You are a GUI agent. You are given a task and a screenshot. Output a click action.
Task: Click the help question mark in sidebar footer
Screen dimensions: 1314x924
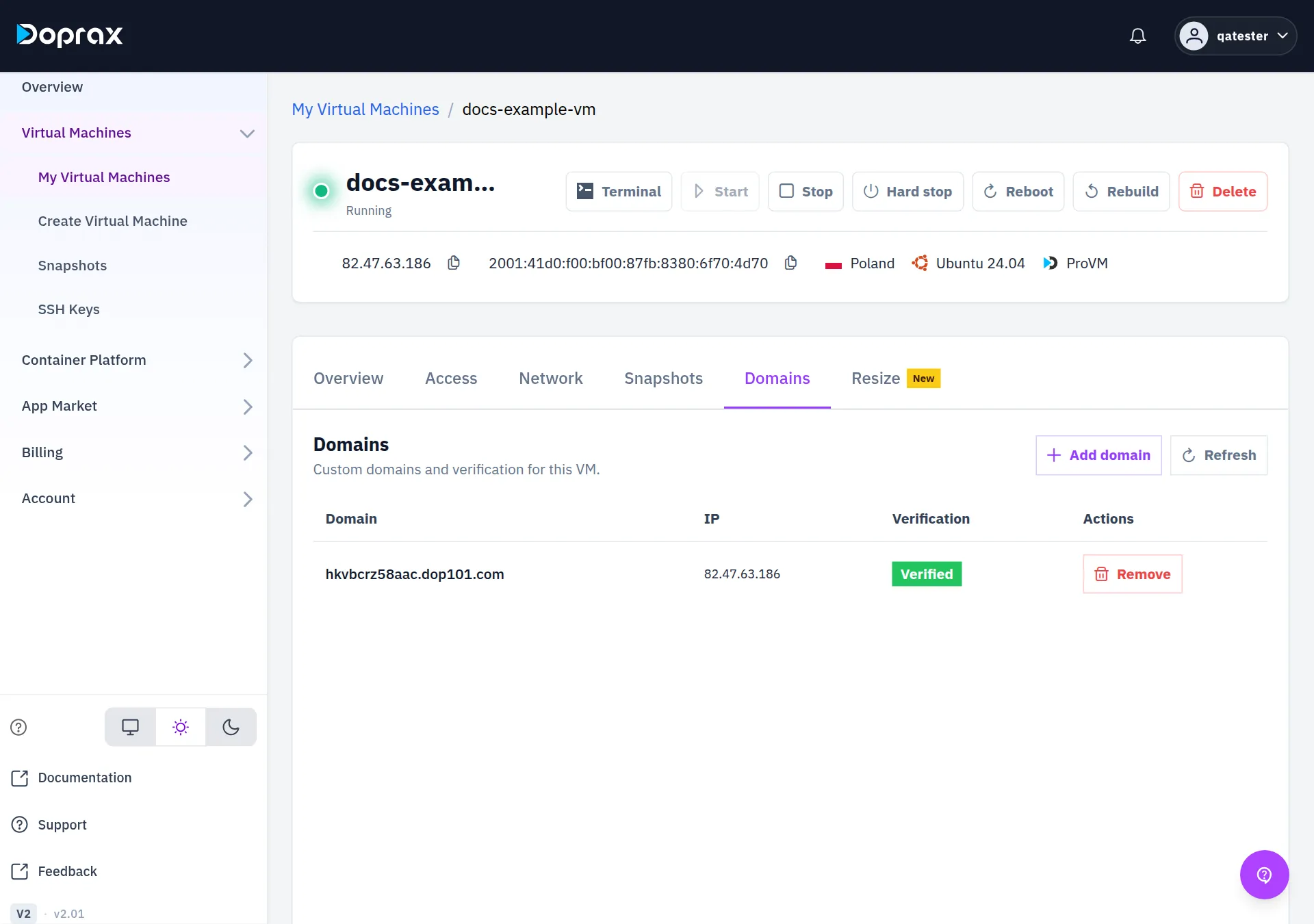coord(18,727)
